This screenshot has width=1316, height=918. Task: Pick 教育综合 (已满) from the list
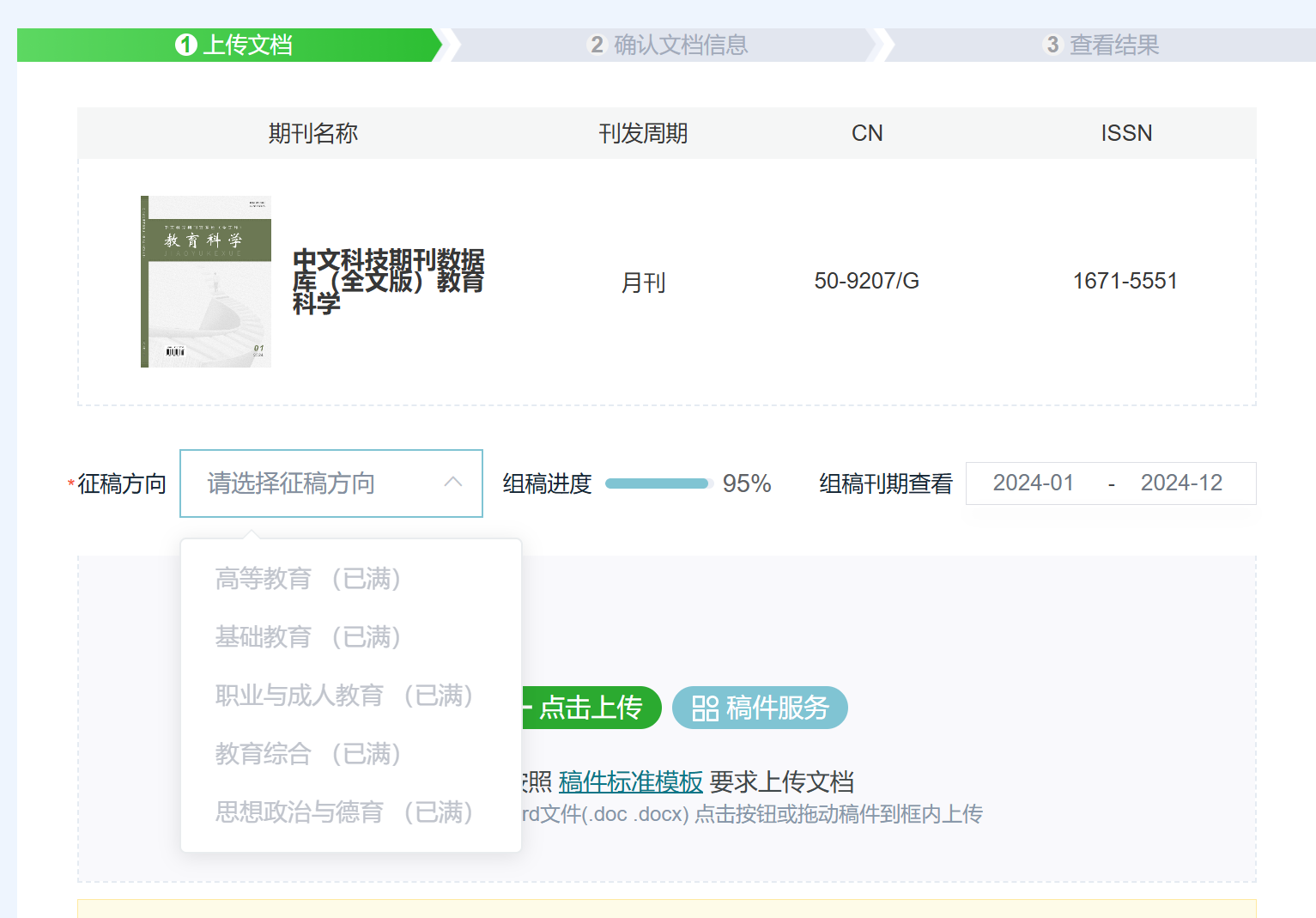tap(309, 754)
